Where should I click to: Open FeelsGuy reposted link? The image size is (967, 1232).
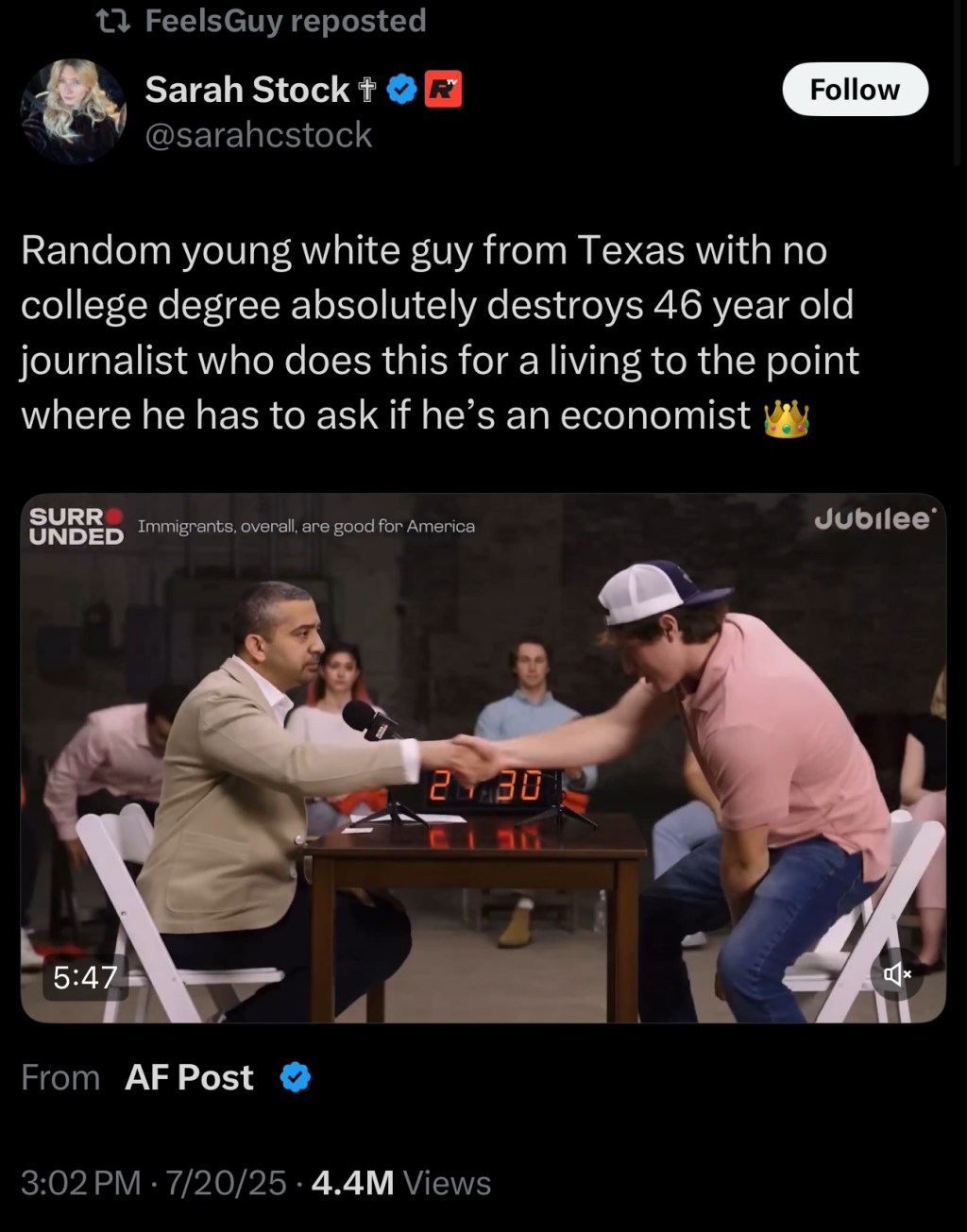[285, 21]
